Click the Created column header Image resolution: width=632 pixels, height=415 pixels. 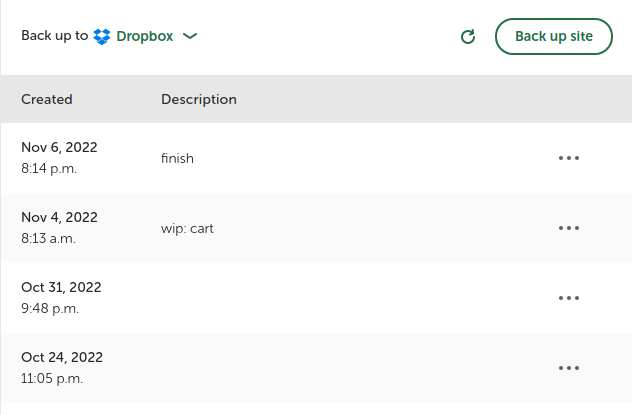(x=47, y=99)
